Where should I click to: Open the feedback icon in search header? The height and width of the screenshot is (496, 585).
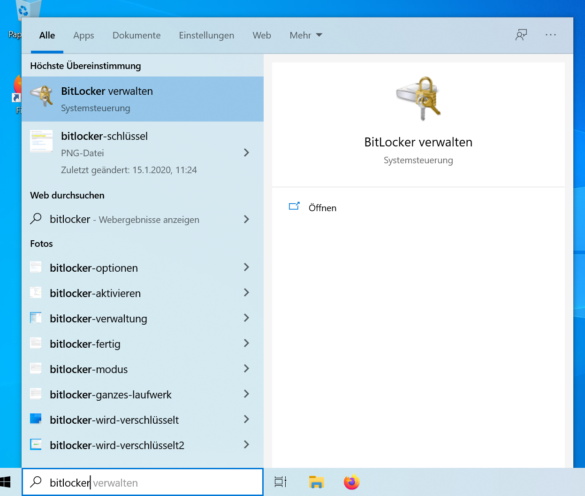pyautogui.click(x=521, y=35)
